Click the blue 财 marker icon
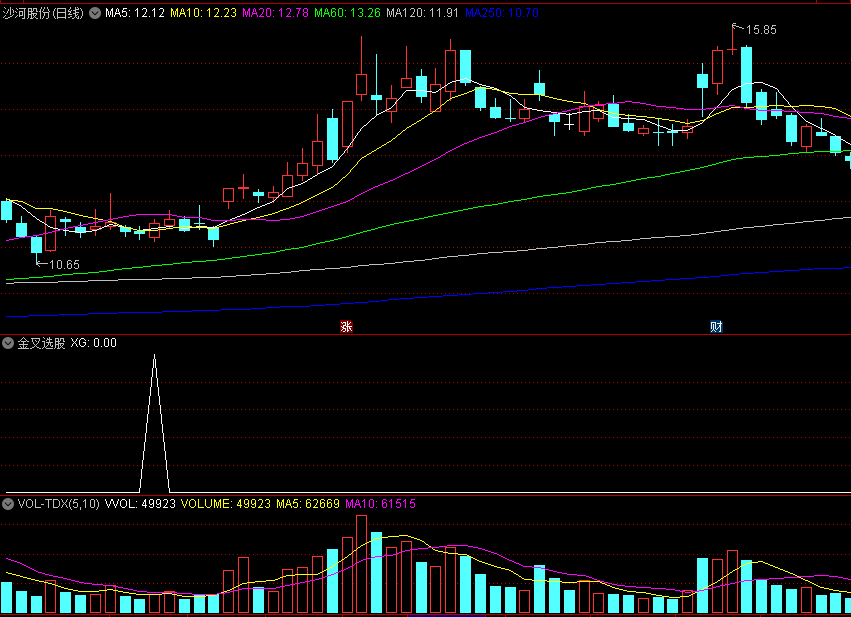This screenshot has height=617, width=851. pyautogui.click(x=716, y=326)
